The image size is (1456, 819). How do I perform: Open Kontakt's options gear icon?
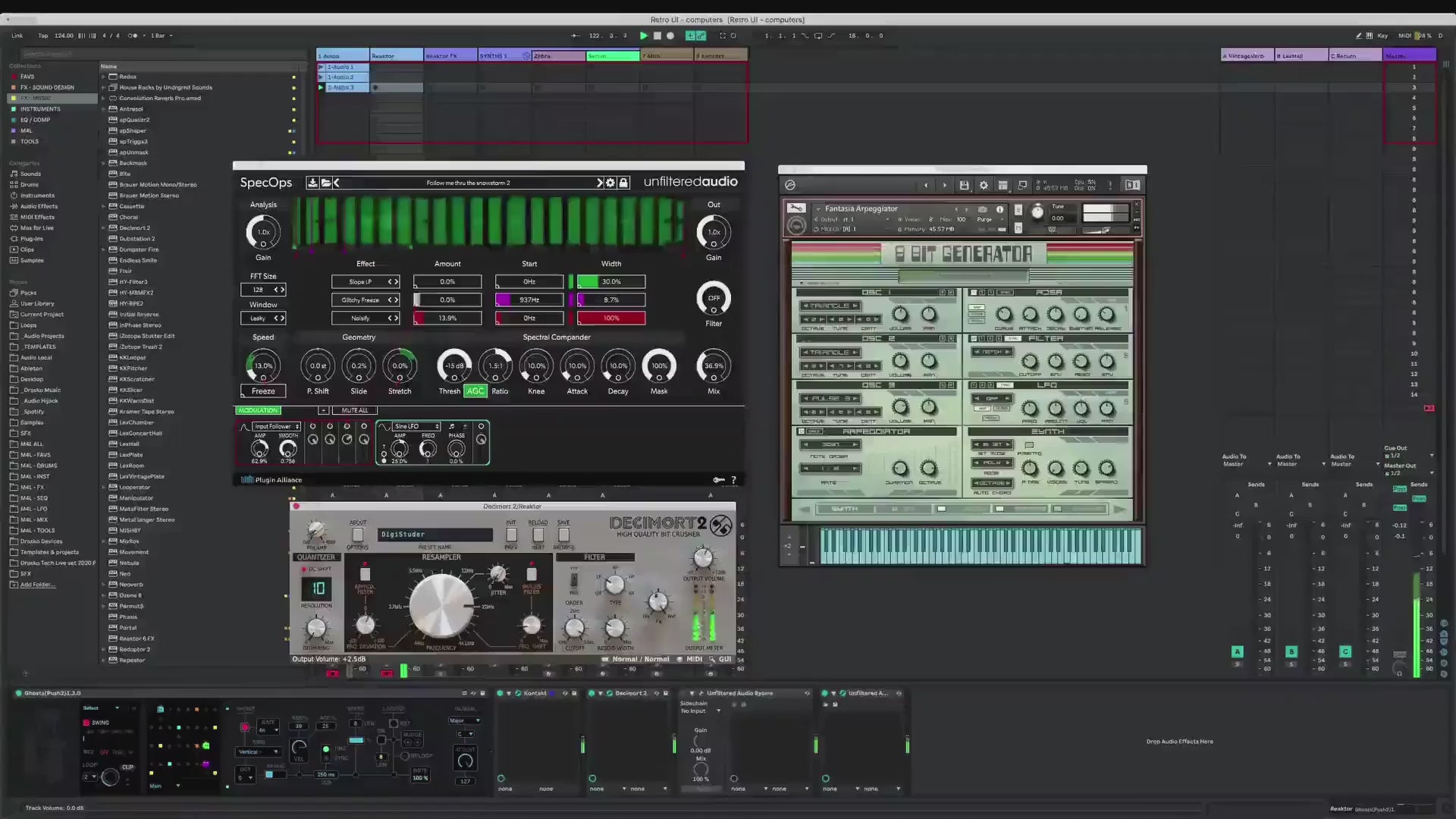[984, 184]
